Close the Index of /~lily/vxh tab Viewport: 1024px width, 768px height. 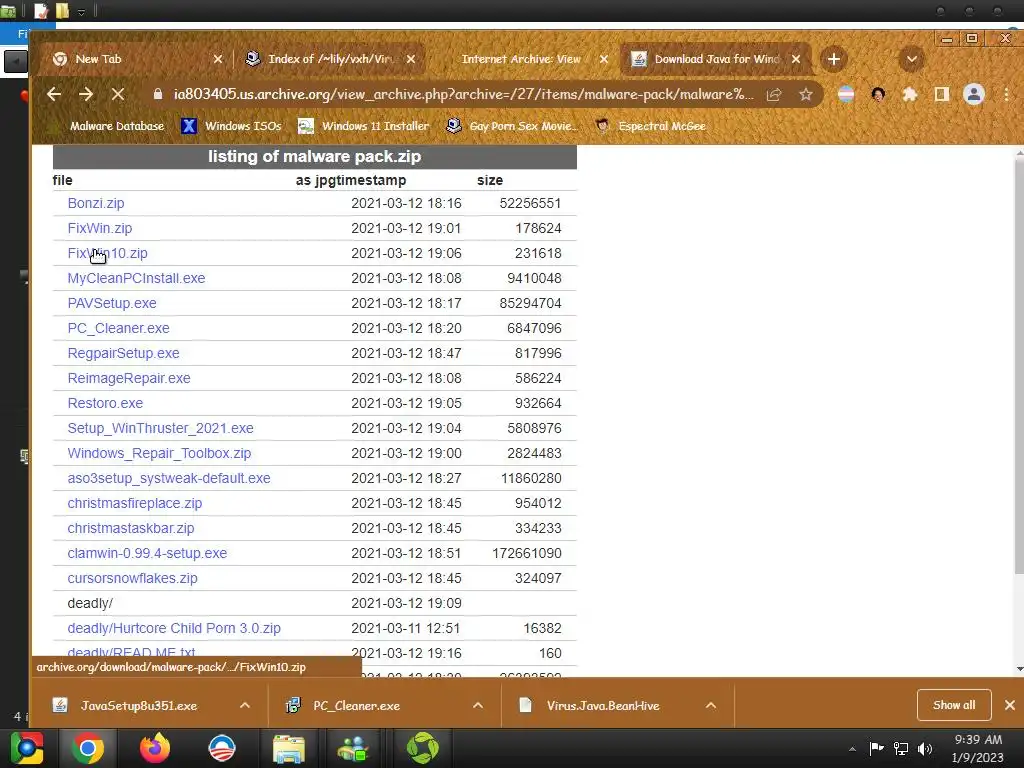(411, 59)
